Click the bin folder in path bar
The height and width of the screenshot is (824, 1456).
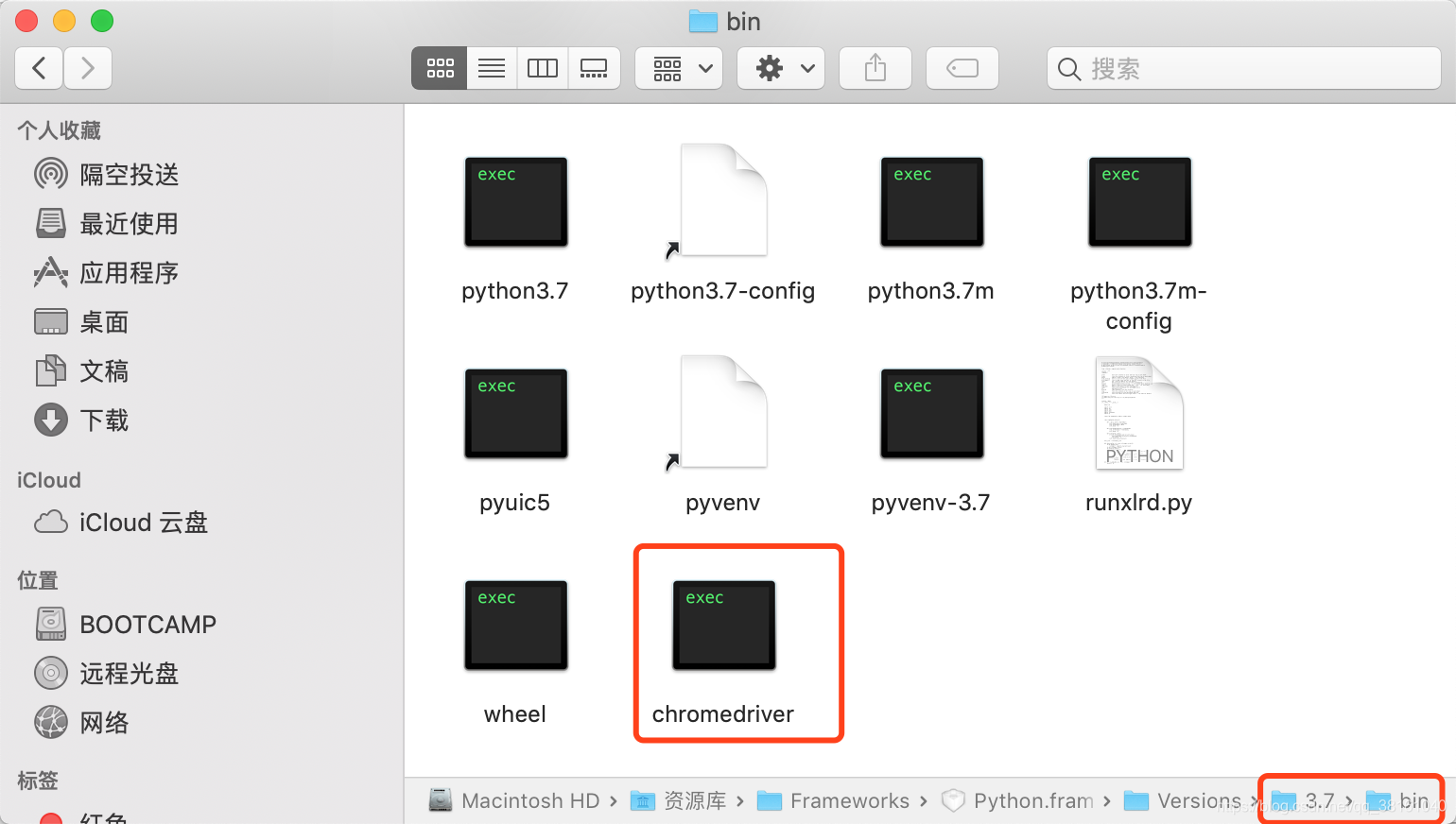(x=1397, y=801)
